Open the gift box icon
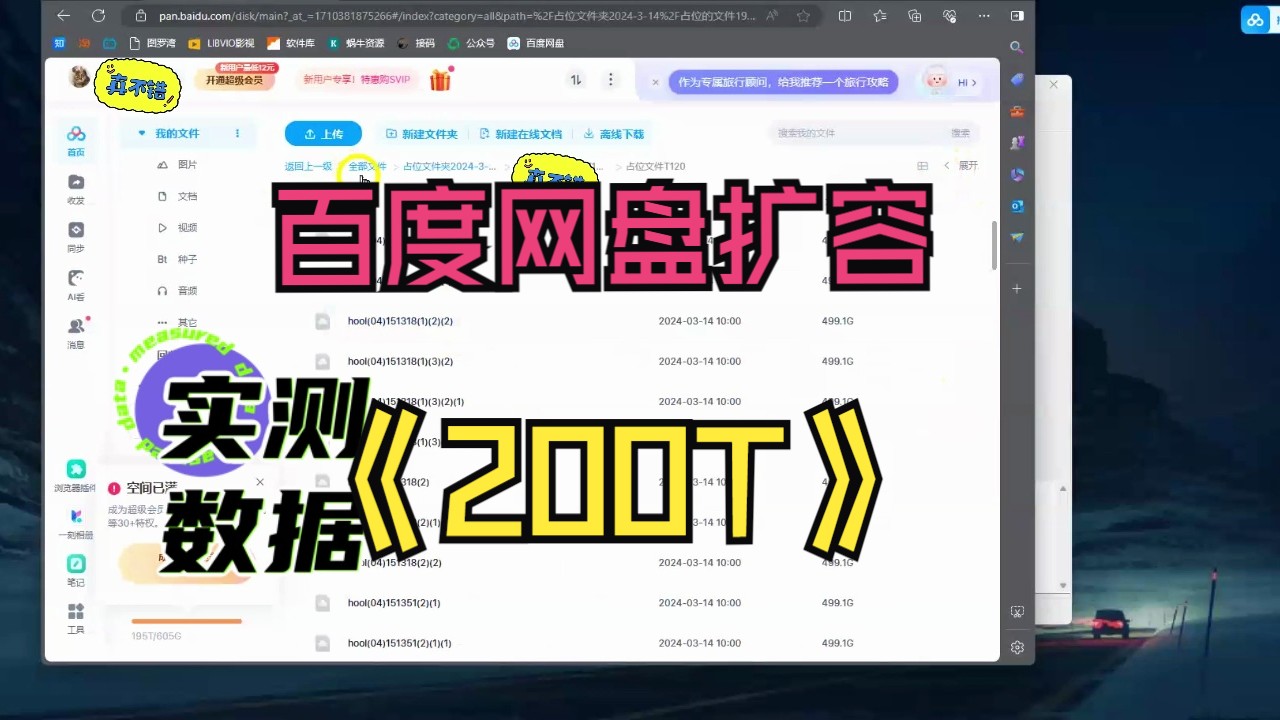This screenshot has width=1280, height=720. (440, 80)
